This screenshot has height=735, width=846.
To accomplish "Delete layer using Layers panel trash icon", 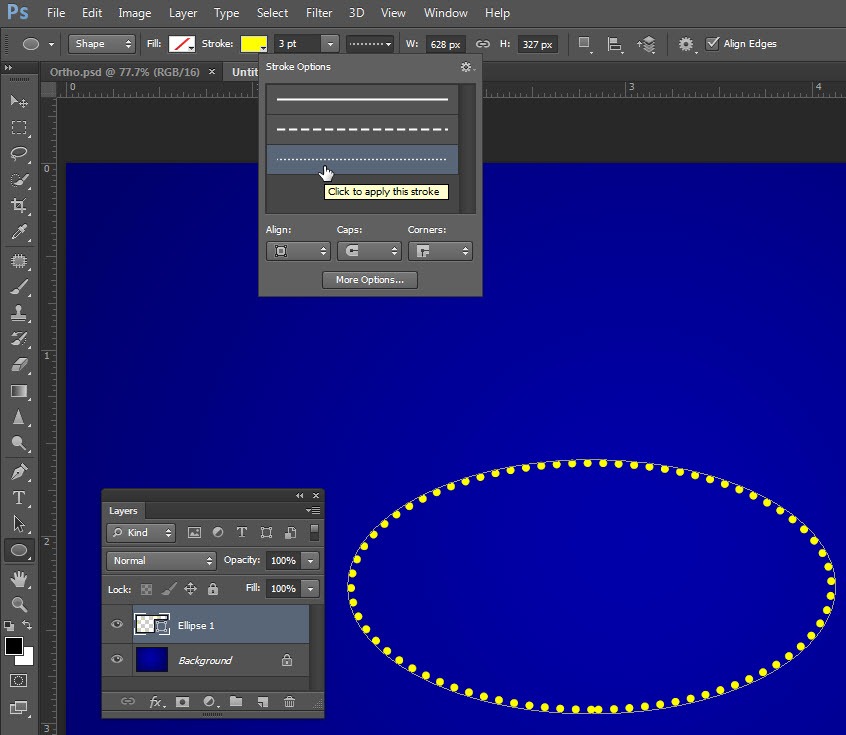I will click(289, 702).
